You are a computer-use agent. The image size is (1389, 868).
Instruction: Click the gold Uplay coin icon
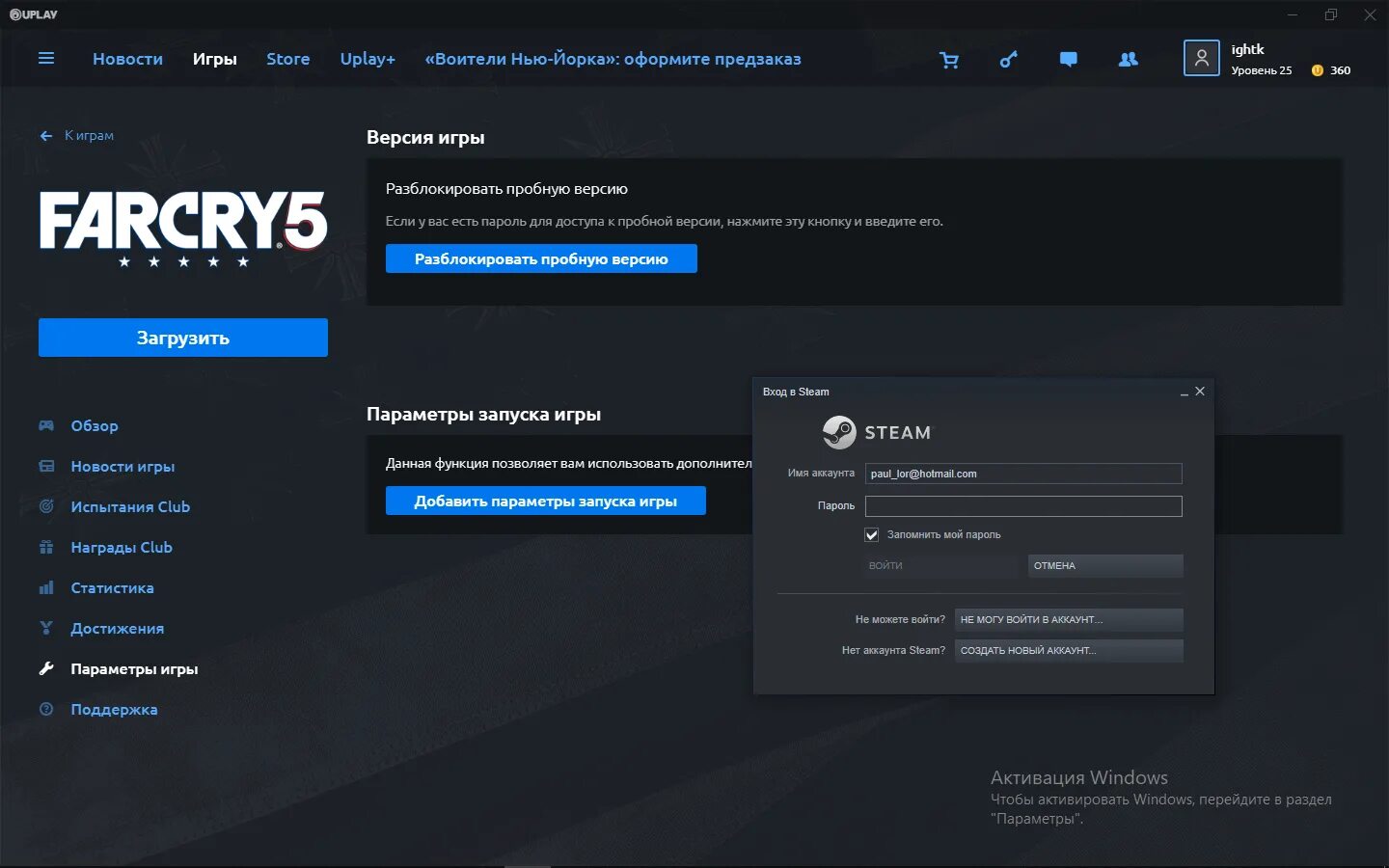(x=1318, y=70)
